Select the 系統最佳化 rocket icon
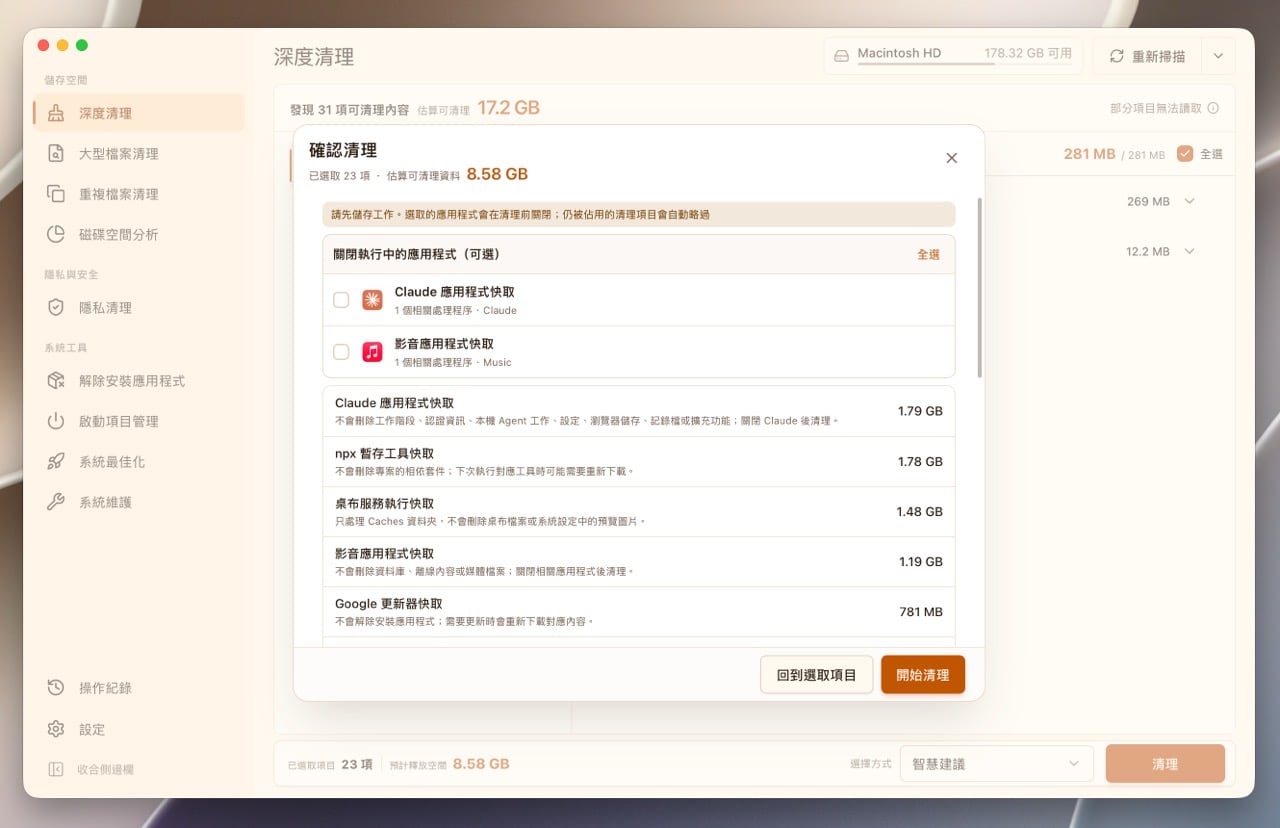 tap(57, 461)
